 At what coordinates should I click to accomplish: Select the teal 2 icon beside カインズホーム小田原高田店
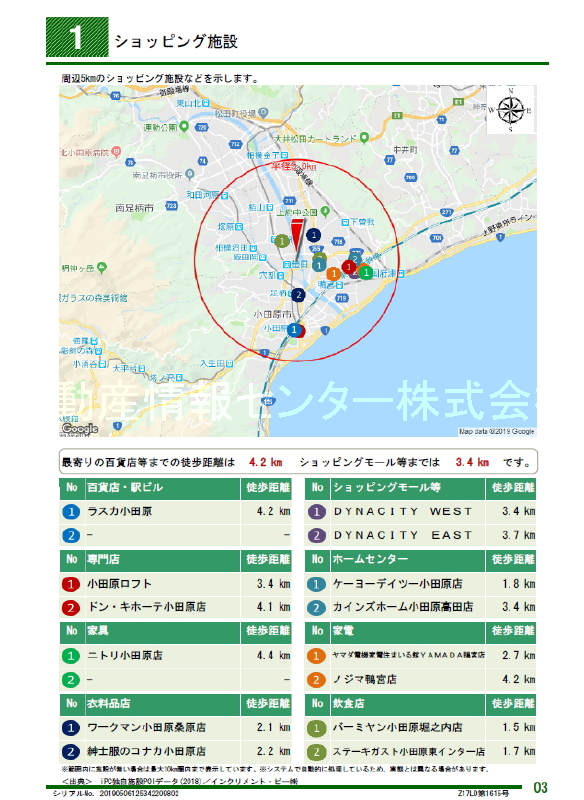click(316, 608)
